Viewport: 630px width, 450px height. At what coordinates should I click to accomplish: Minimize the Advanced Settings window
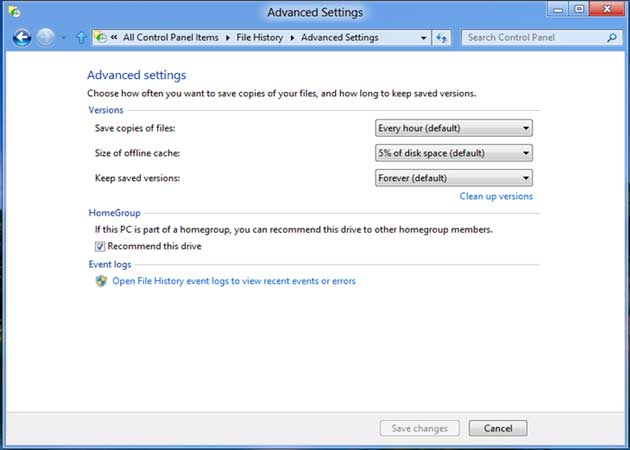click(558, 9)
